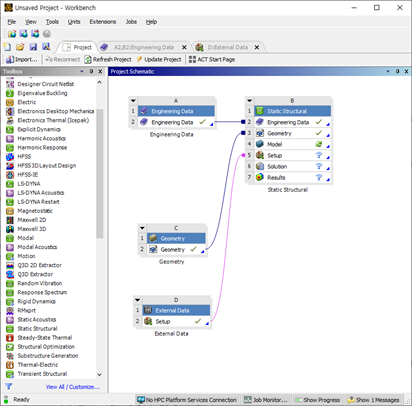Screen dimensions: 412x406
Task: Select Explicit Dynamics in Toolbox
Action: click(x=39, y=129)
